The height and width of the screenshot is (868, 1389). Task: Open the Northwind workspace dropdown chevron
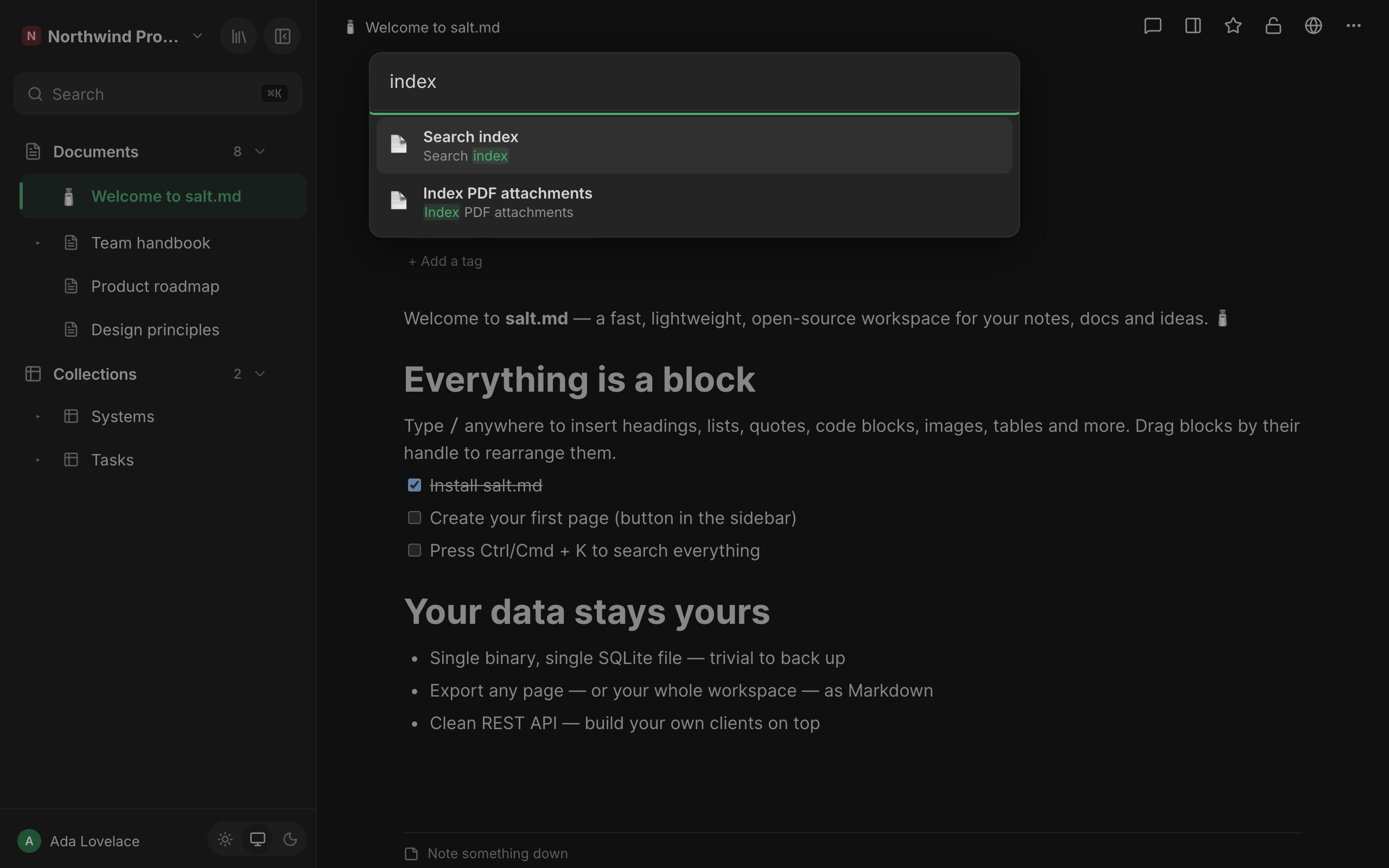coord(197,36)
